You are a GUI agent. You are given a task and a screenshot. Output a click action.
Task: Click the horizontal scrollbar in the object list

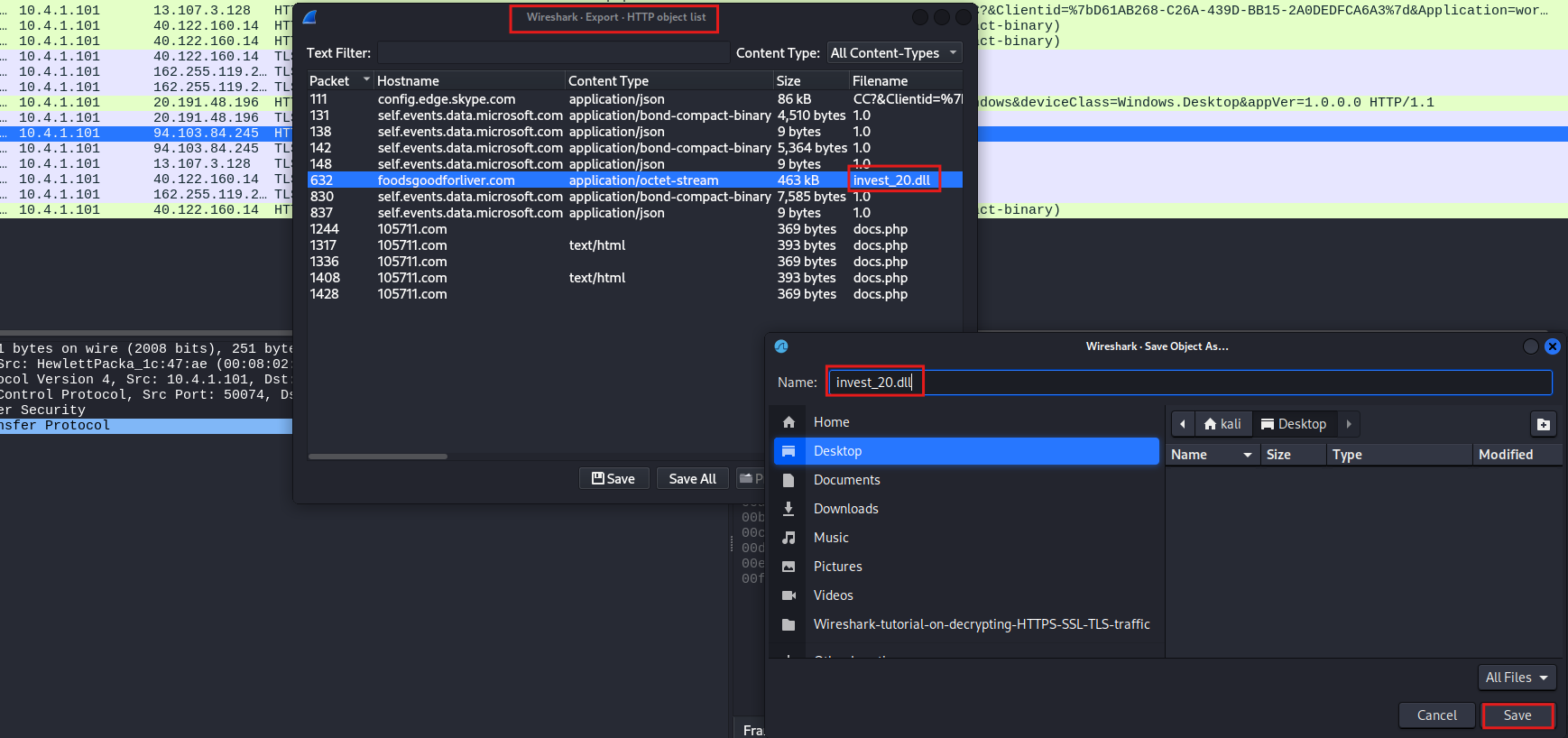(x=378, y=457)
